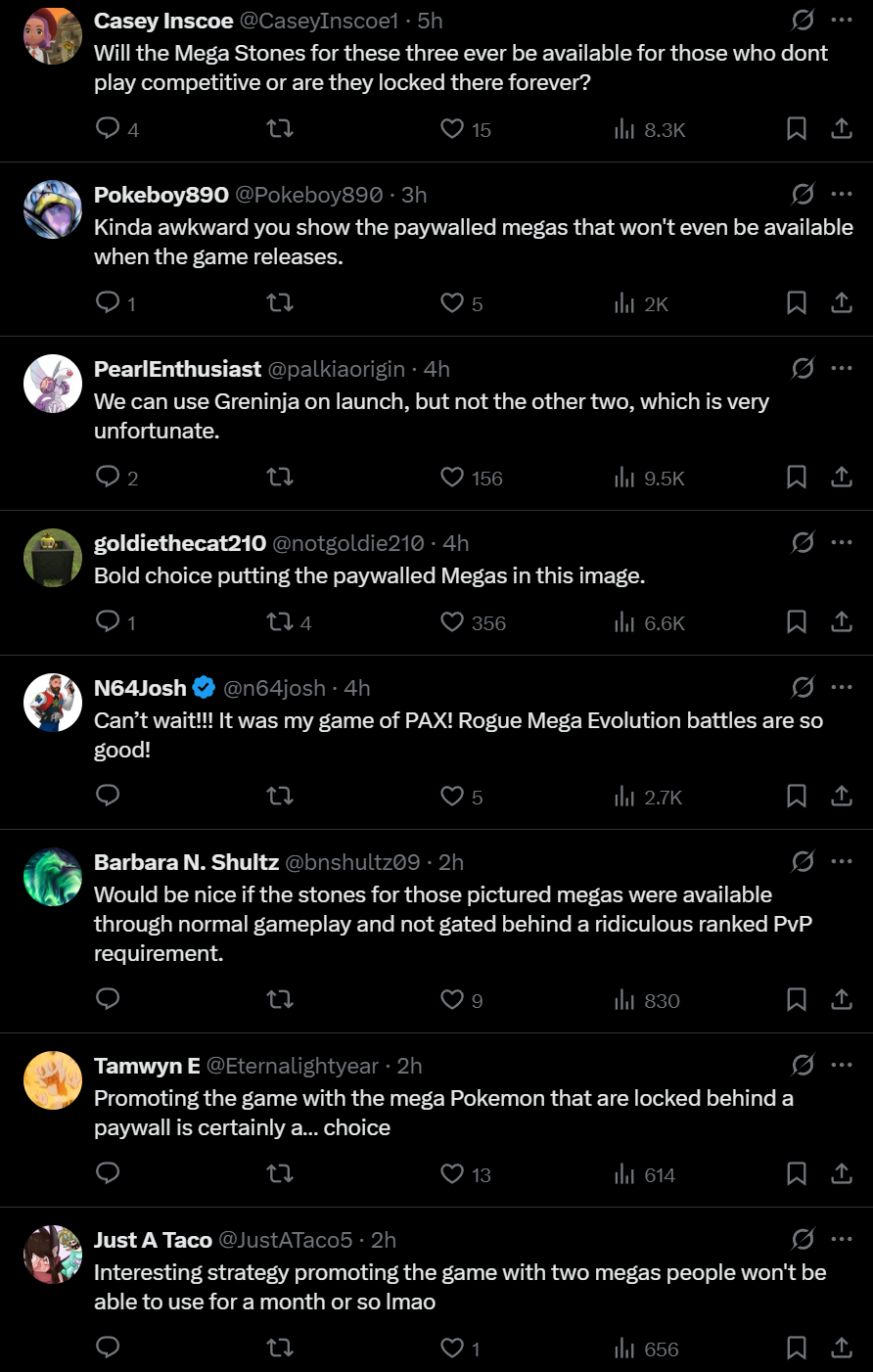873x1372 pixels.
Task: Share N64Josh's tweet via share icon
Action: 842,796
